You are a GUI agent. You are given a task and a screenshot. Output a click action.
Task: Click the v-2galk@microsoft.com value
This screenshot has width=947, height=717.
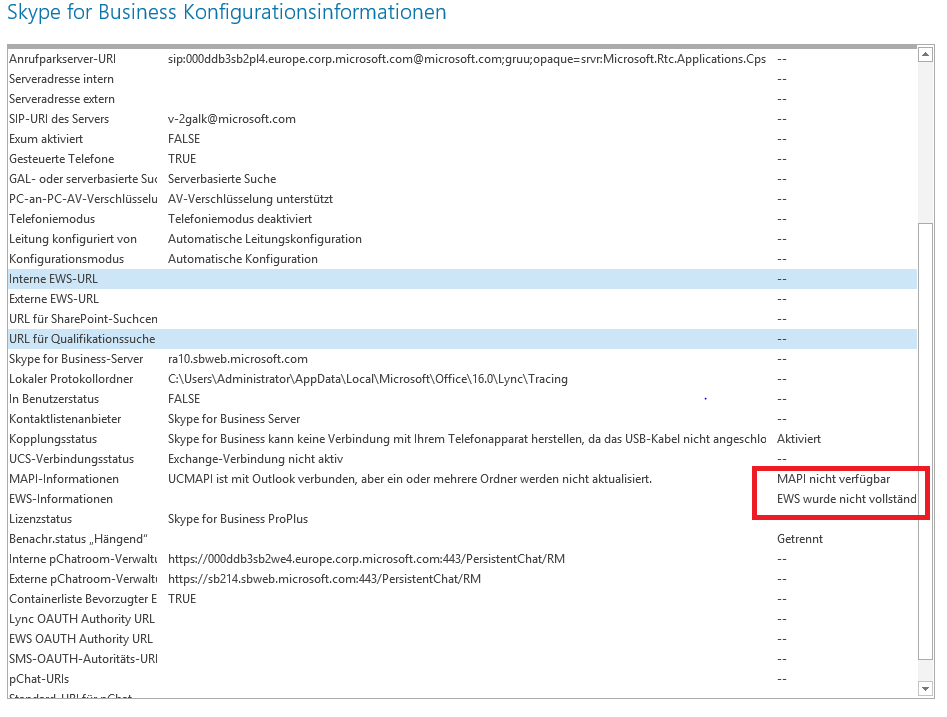point(232,119)
